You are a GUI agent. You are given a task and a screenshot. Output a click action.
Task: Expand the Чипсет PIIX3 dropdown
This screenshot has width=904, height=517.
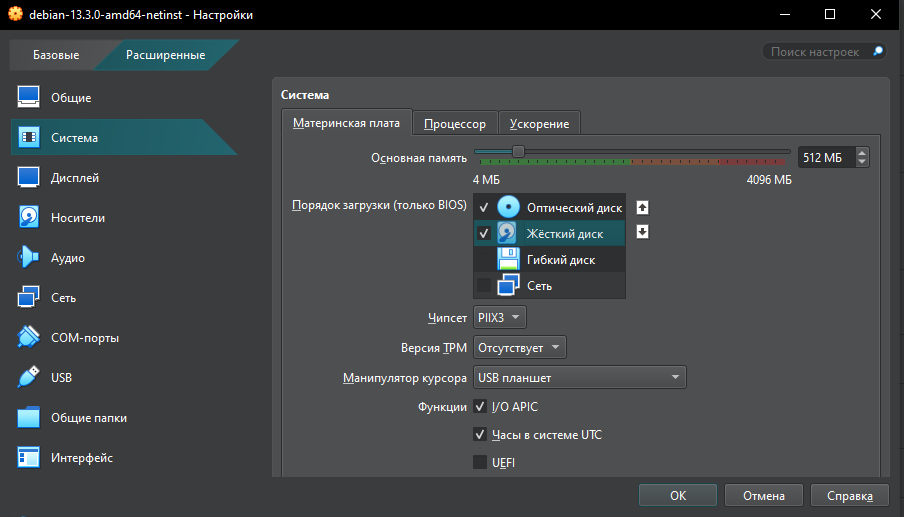pyautogui.click(x=500, y=318)
